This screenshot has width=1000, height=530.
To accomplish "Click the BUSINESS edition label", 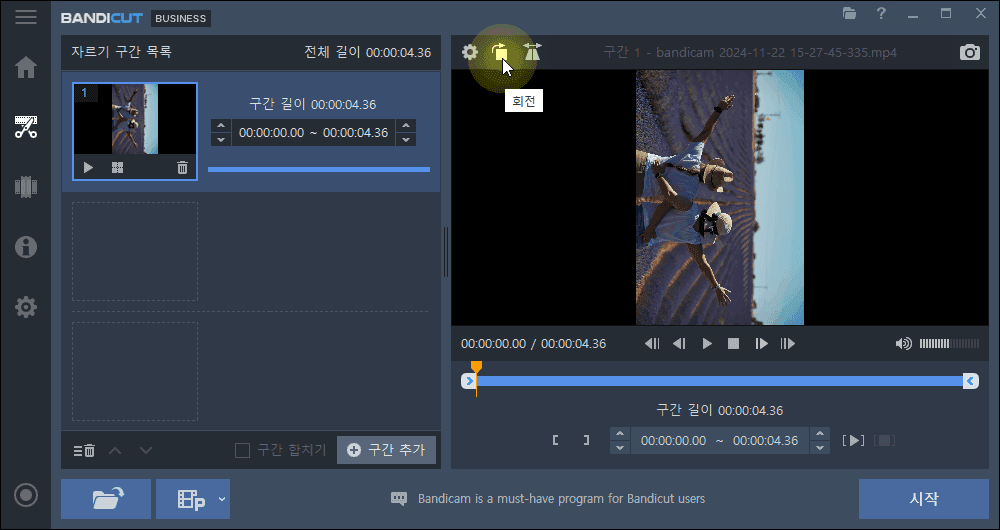I will [x=180, y=18].
